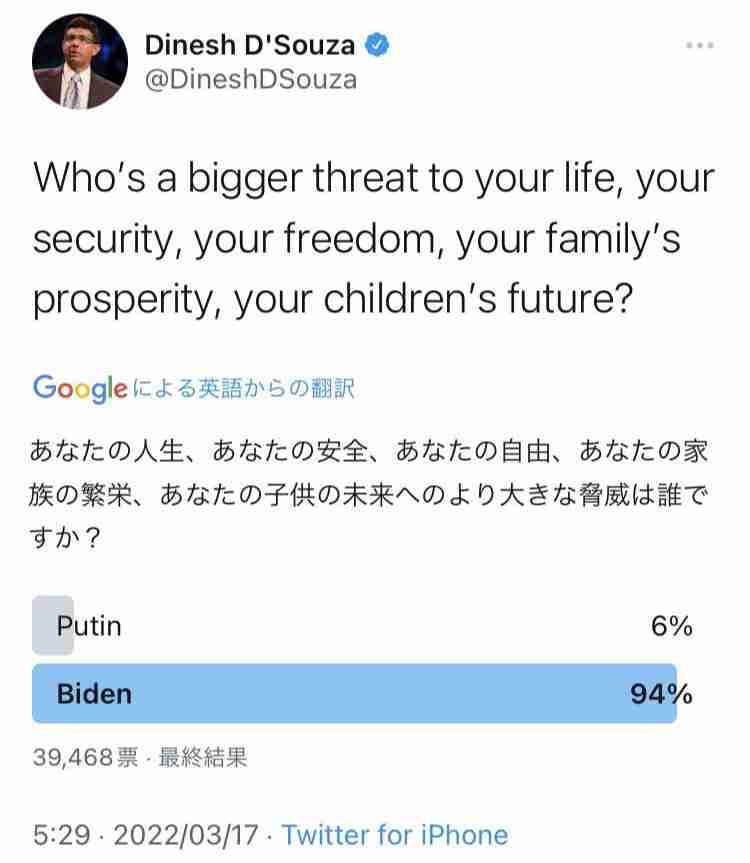Click the 5:29 timestamp
The image size is (750, 863).
[x=61, y=835]
